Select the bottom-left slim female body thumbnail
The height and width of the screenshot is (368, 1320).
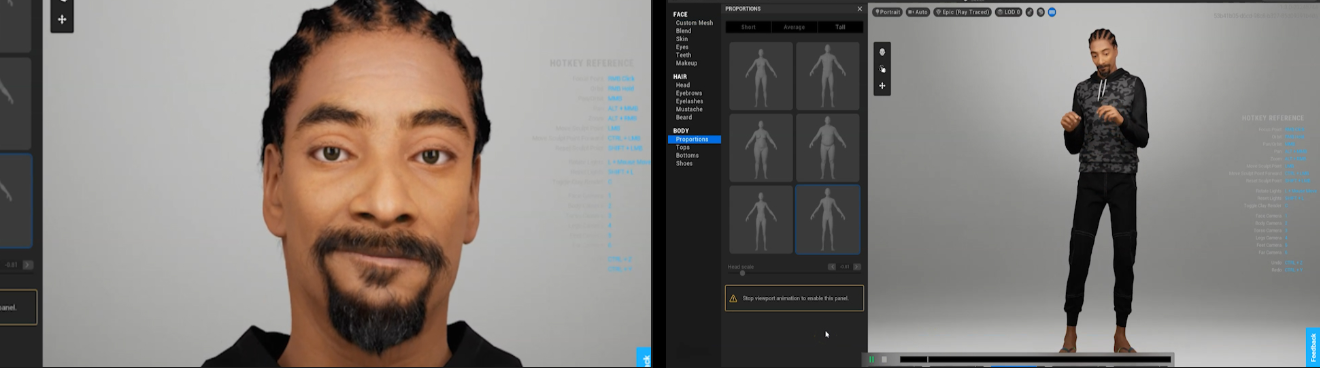761,220
